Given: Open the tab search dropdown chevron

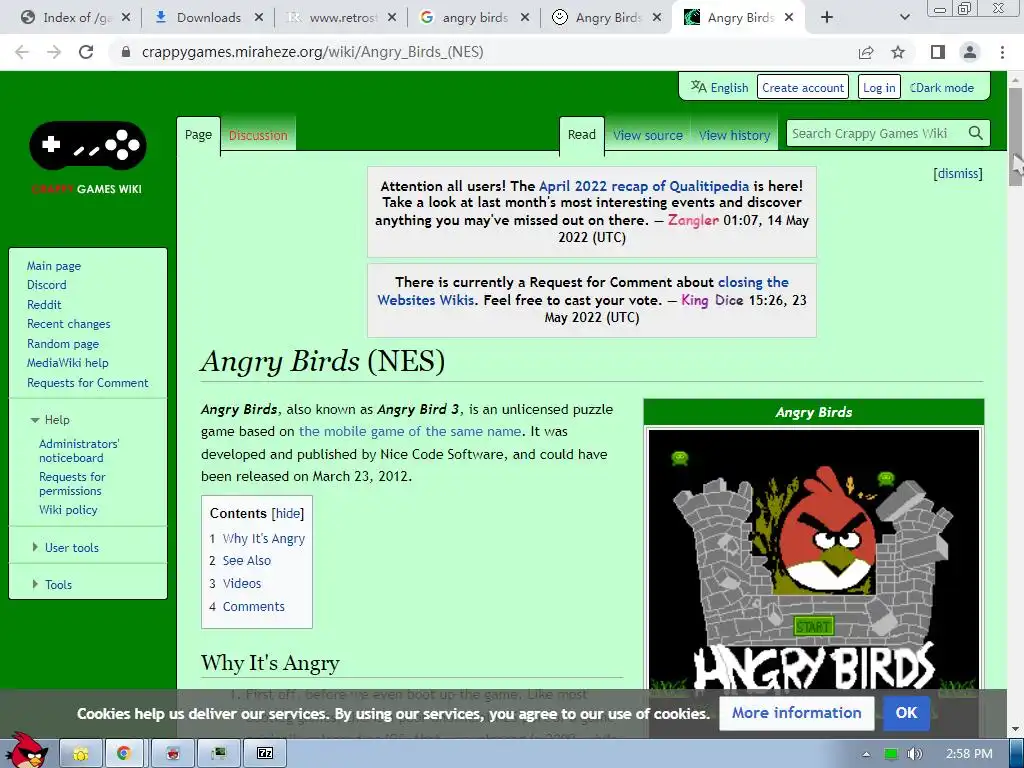Looking at the screenshot, I should point(904,18).
